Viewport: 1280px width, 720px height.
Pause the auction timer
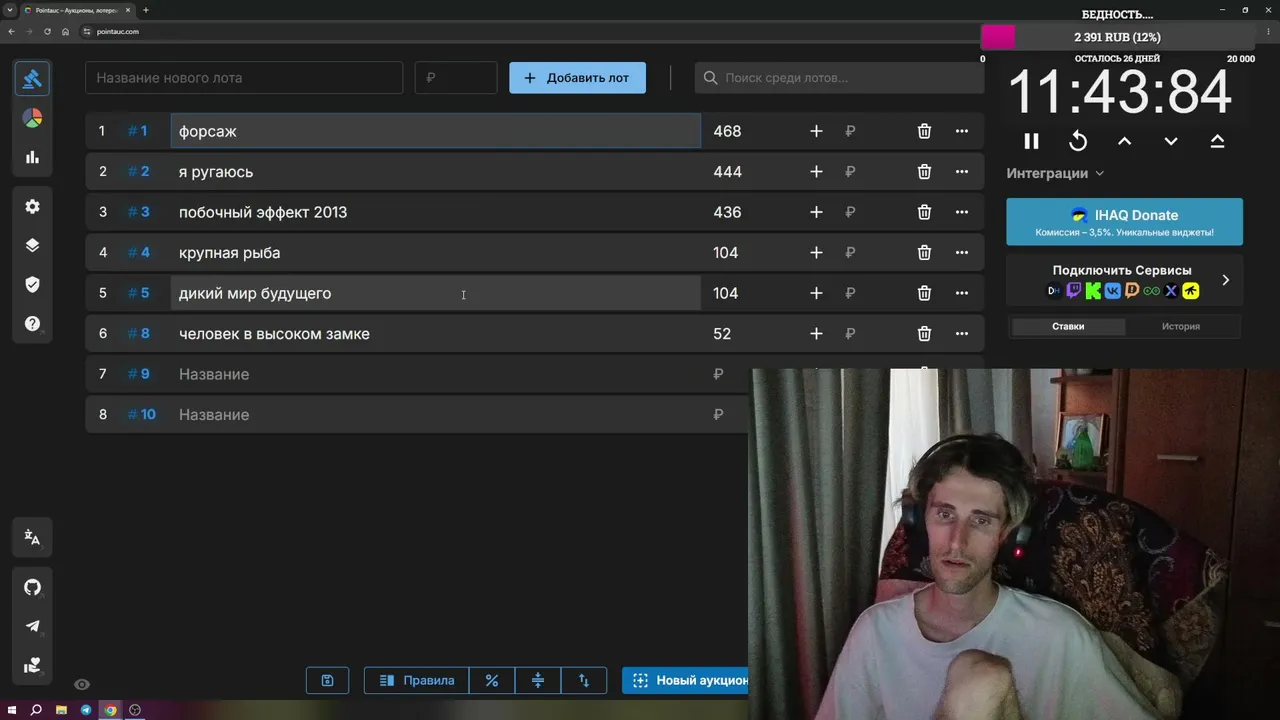pyautogui.click(x=1031, y=141)
